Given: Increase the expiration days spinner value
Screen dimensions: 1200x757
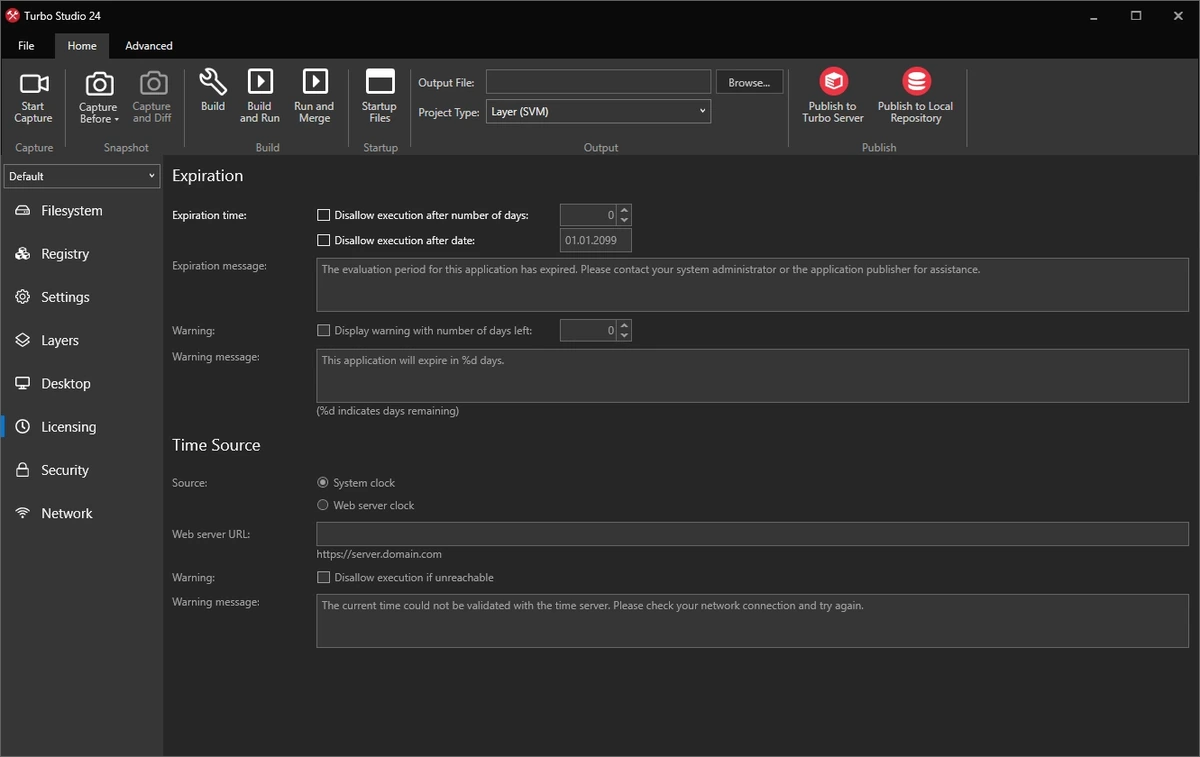Looking at the screenshot, I should (624, 210).
